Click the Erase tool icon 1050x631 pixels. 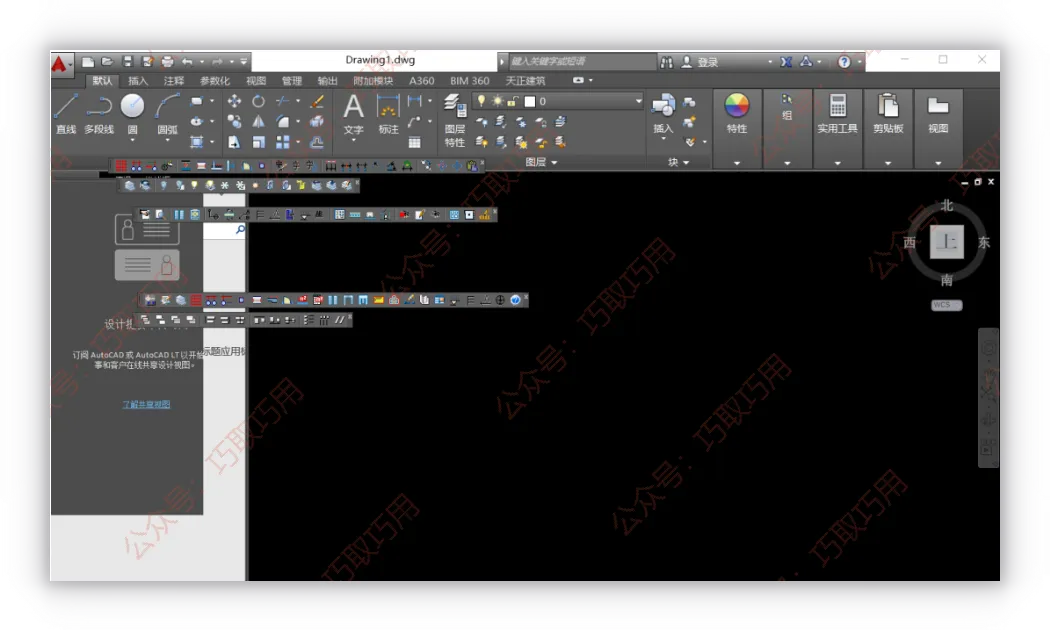point(317,101)
